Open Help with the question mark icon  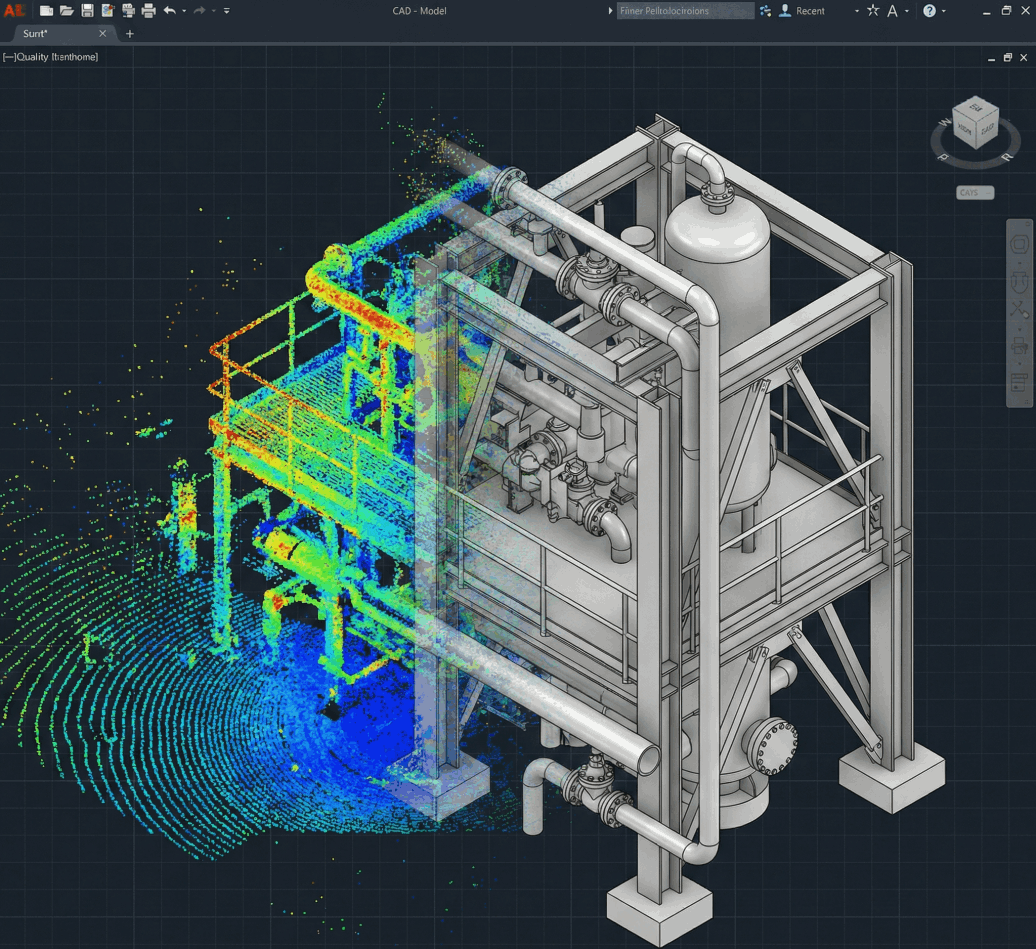pos(930,11)
